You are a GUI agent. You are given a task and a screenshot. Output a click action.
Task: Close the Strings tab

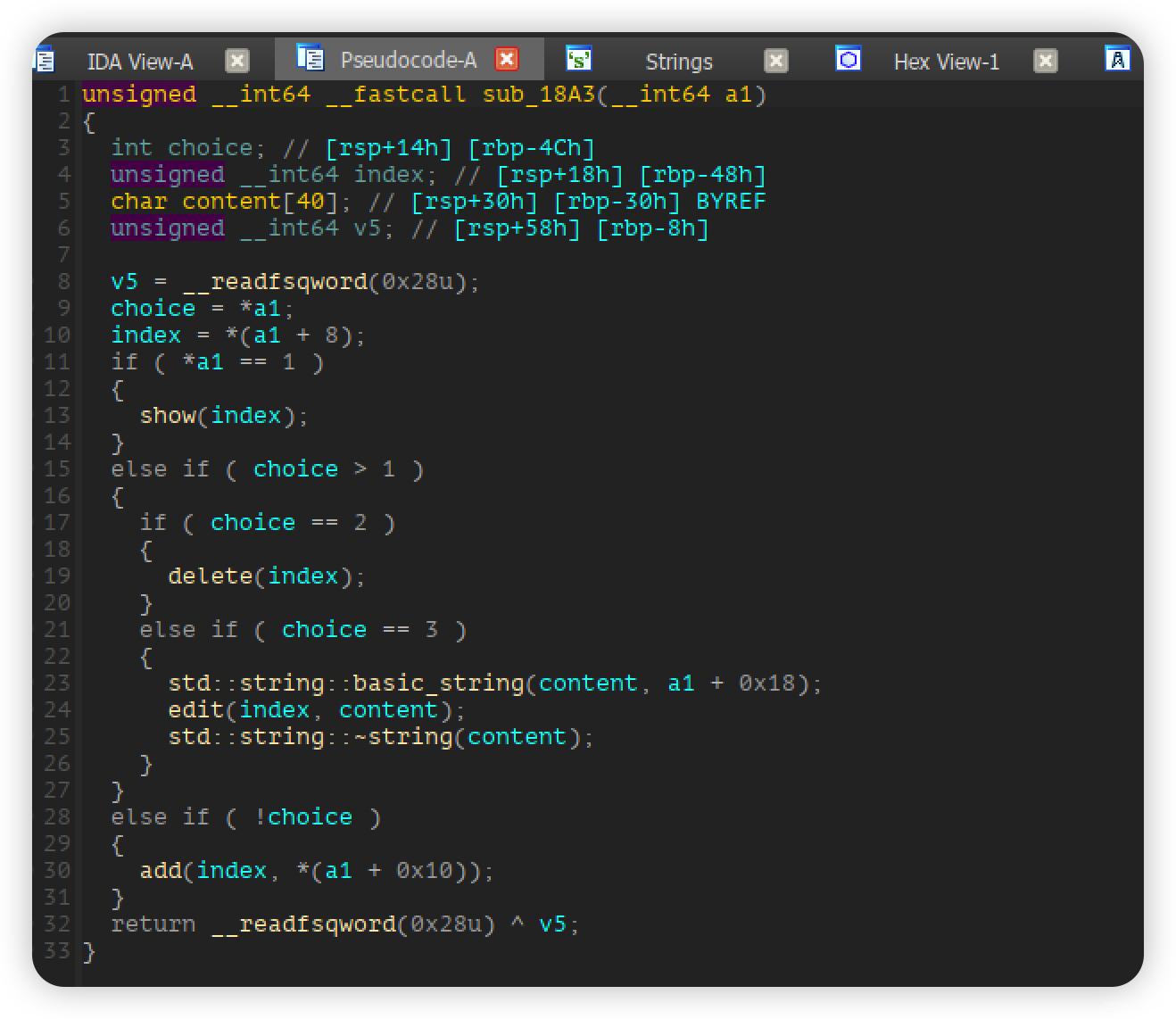click(x=776, y=61)
